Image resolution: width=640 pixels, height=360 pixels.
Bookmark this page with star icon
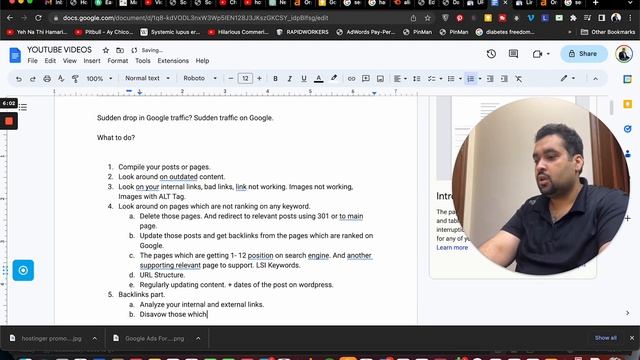click(x=427, y=18)
